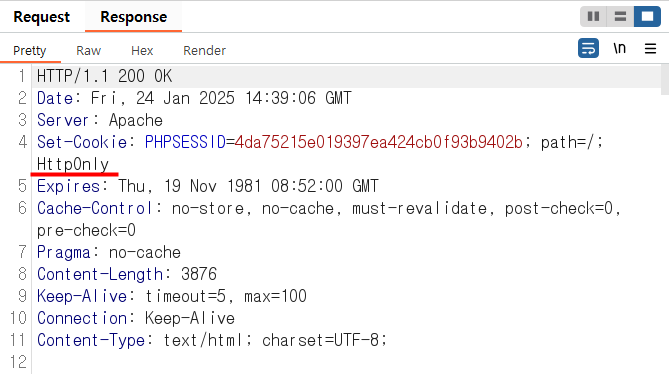Select the Response tab
The image size is (669, 374).
[x=134, y=17]
